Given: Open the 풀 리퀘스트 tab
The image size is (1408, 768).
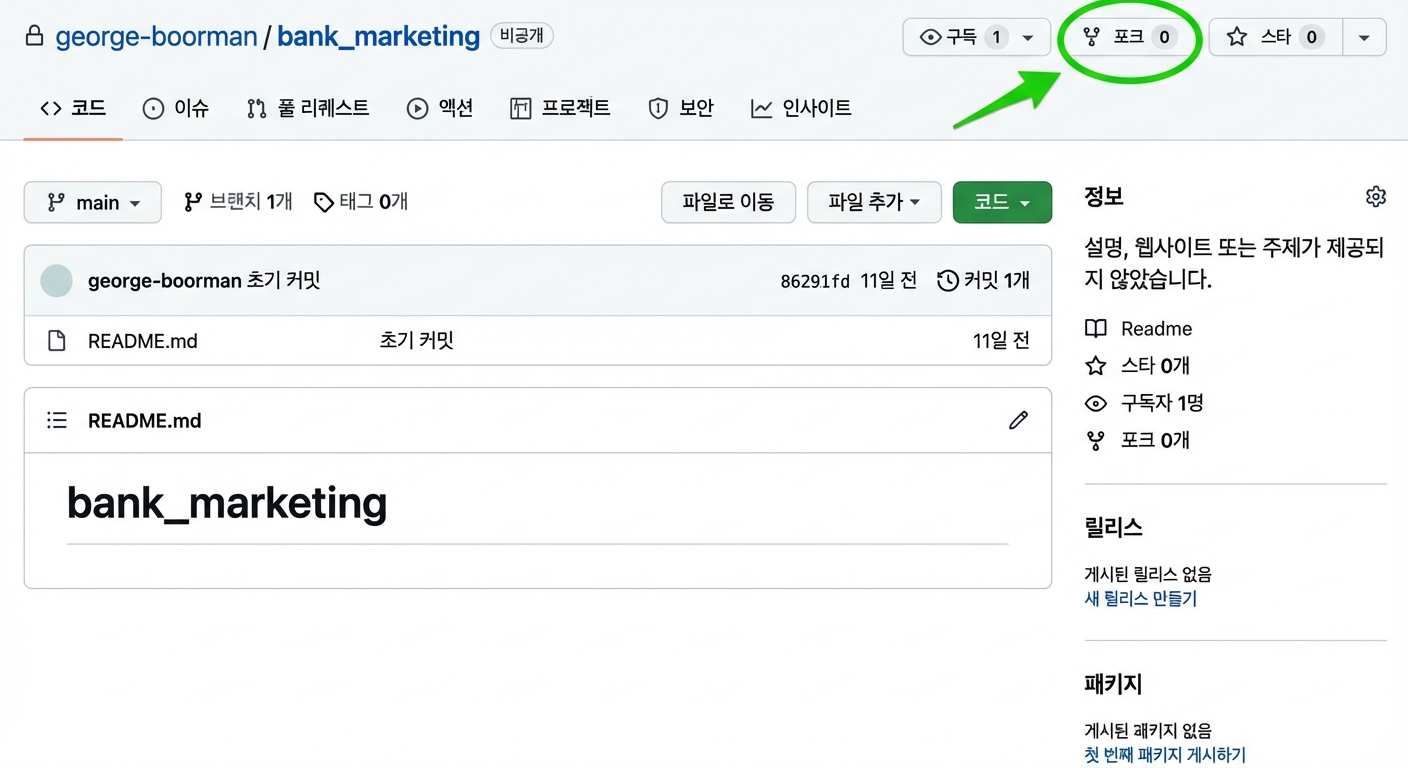Looking at the screenshot, I should coord(308,108).
